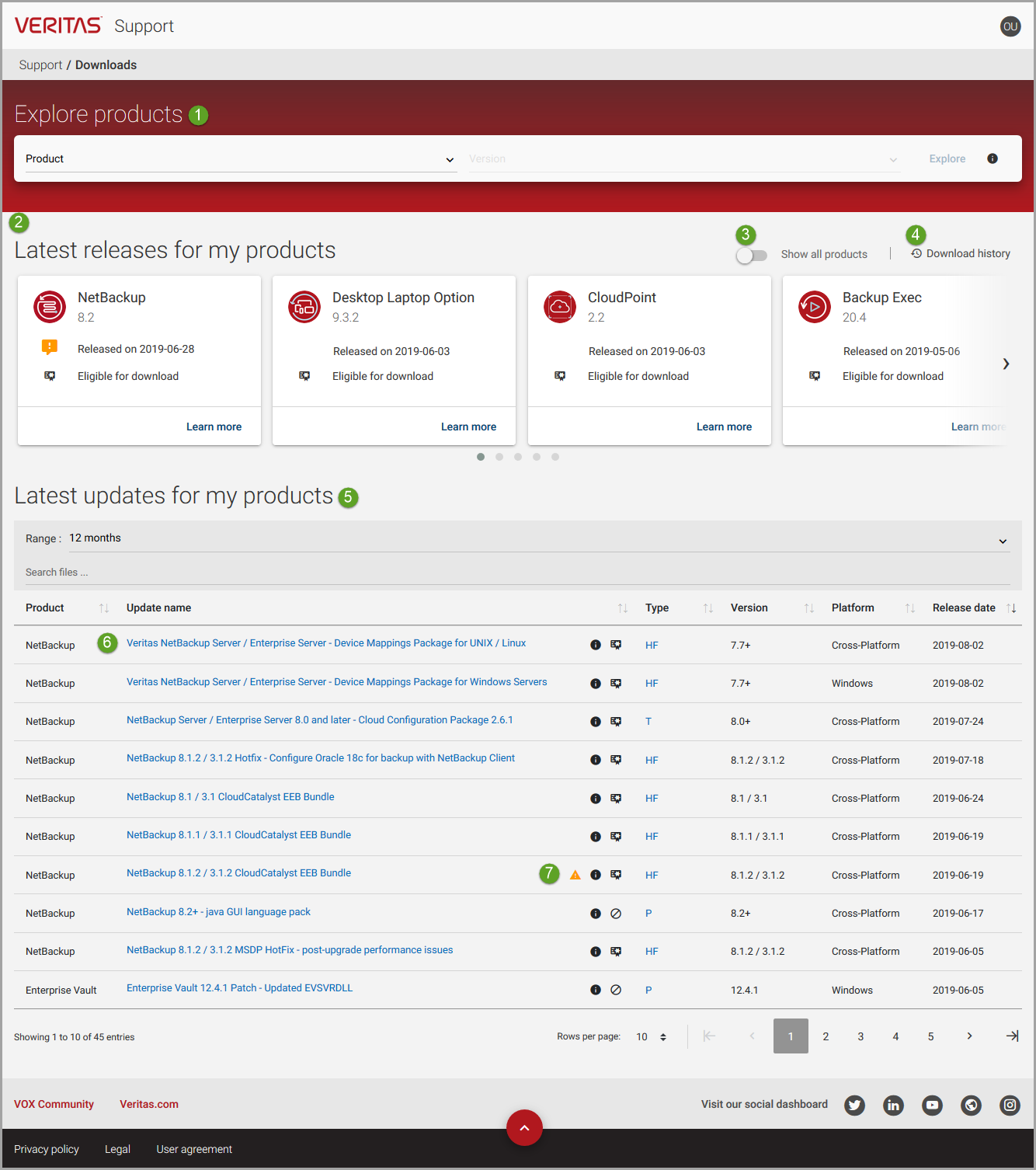Click Learn more on CloudPoint card
1036x1170 pixels.
724,427
